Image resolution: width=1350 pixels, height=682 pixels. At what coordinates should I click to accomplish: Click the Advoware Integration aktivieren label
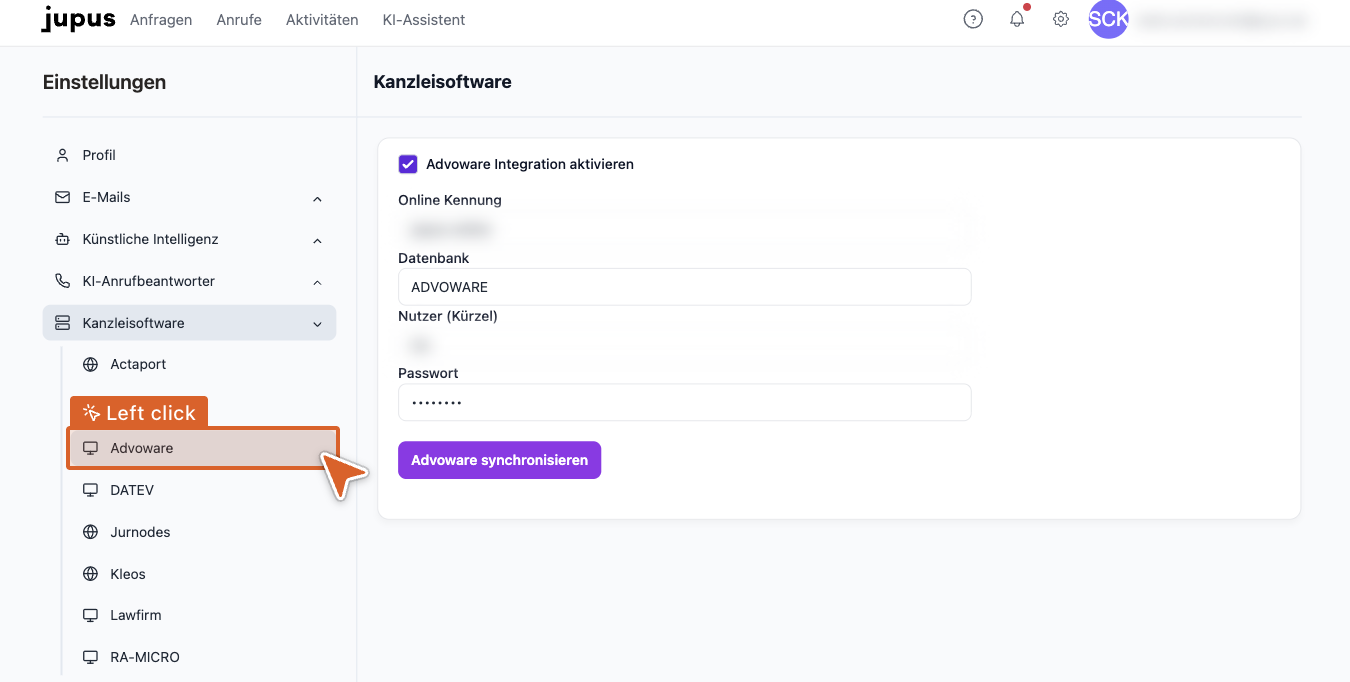coord(530,164)
